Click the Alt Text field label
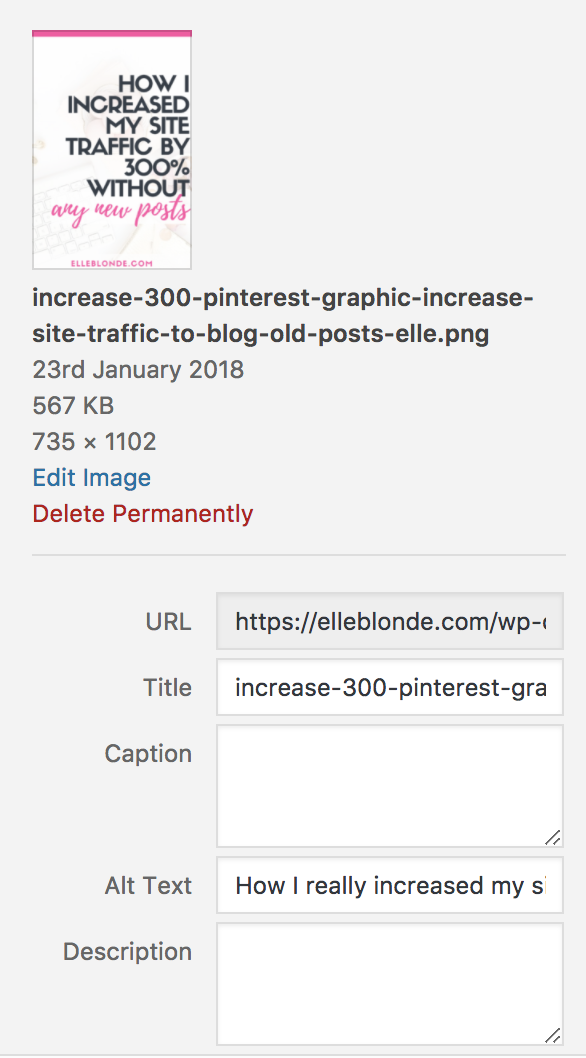Viewport: 586px width, 1058px height. pos(148,886)
